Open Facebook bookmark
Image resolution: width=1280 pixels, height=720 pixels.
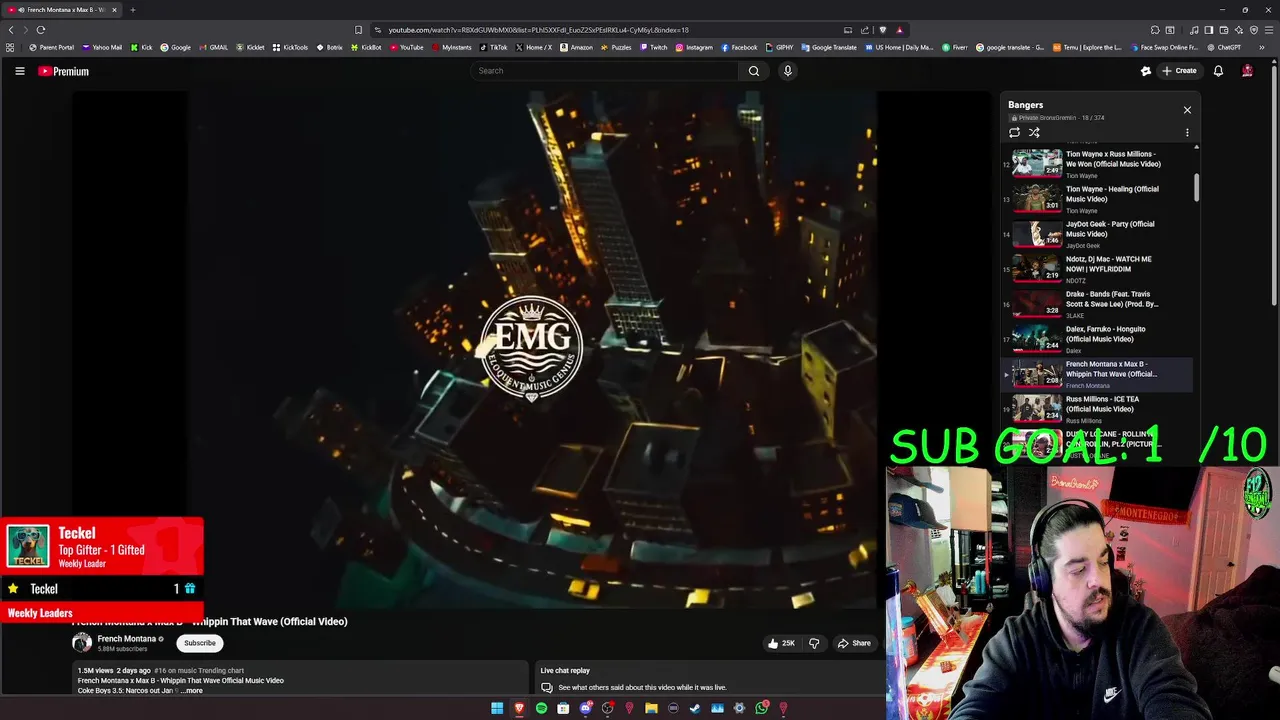[739, 47]
